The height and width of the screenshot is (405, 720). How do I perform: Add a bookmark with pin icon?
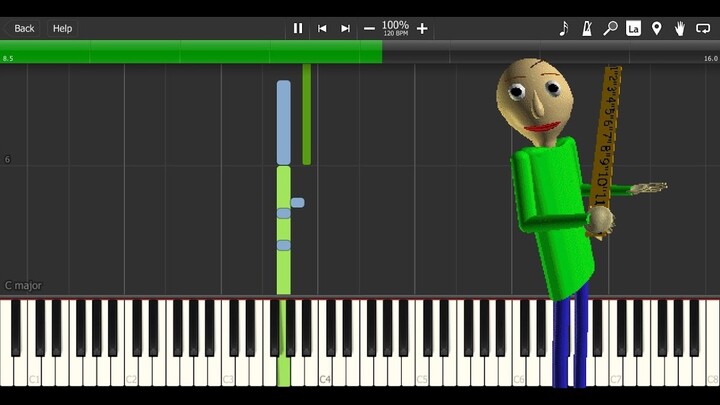(x=657, y=28)
